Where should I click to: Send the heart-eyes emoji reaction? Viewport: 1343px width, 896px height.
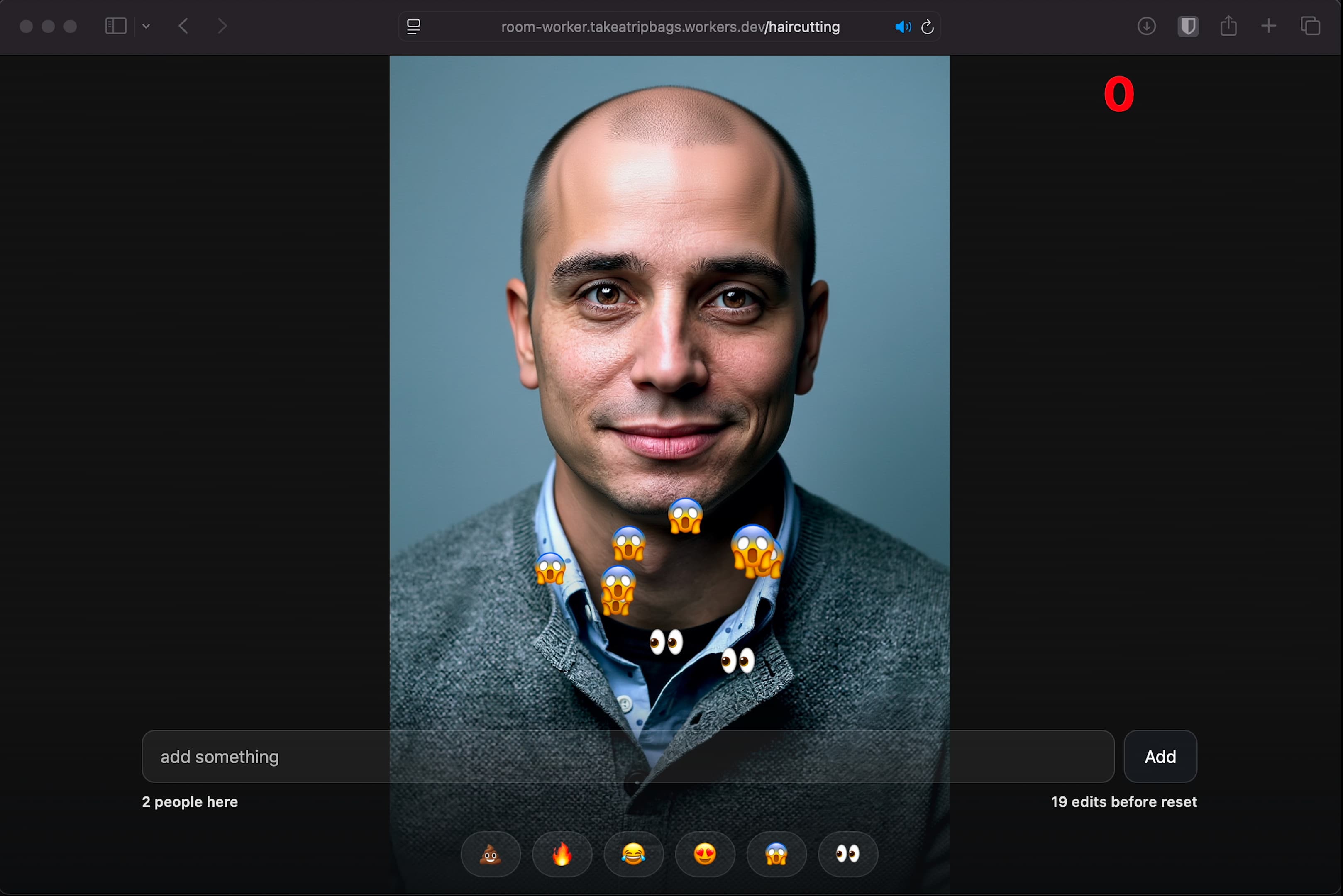704,854
